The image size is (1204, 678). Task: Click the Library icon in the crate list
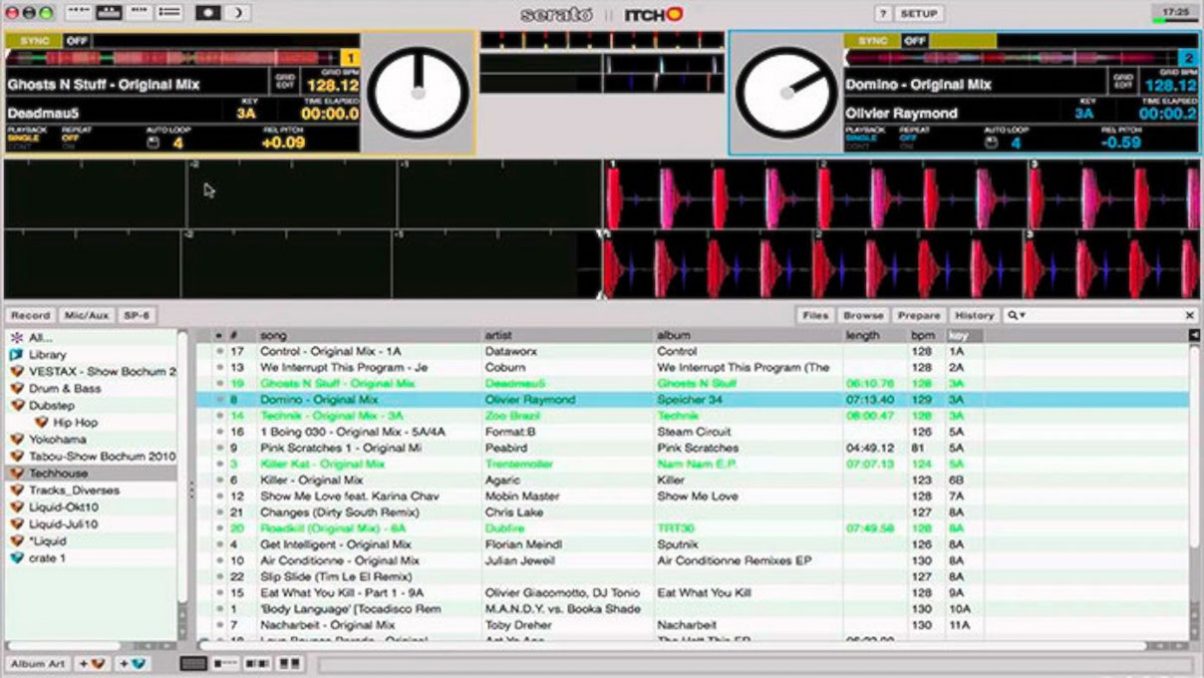(16, 354)
